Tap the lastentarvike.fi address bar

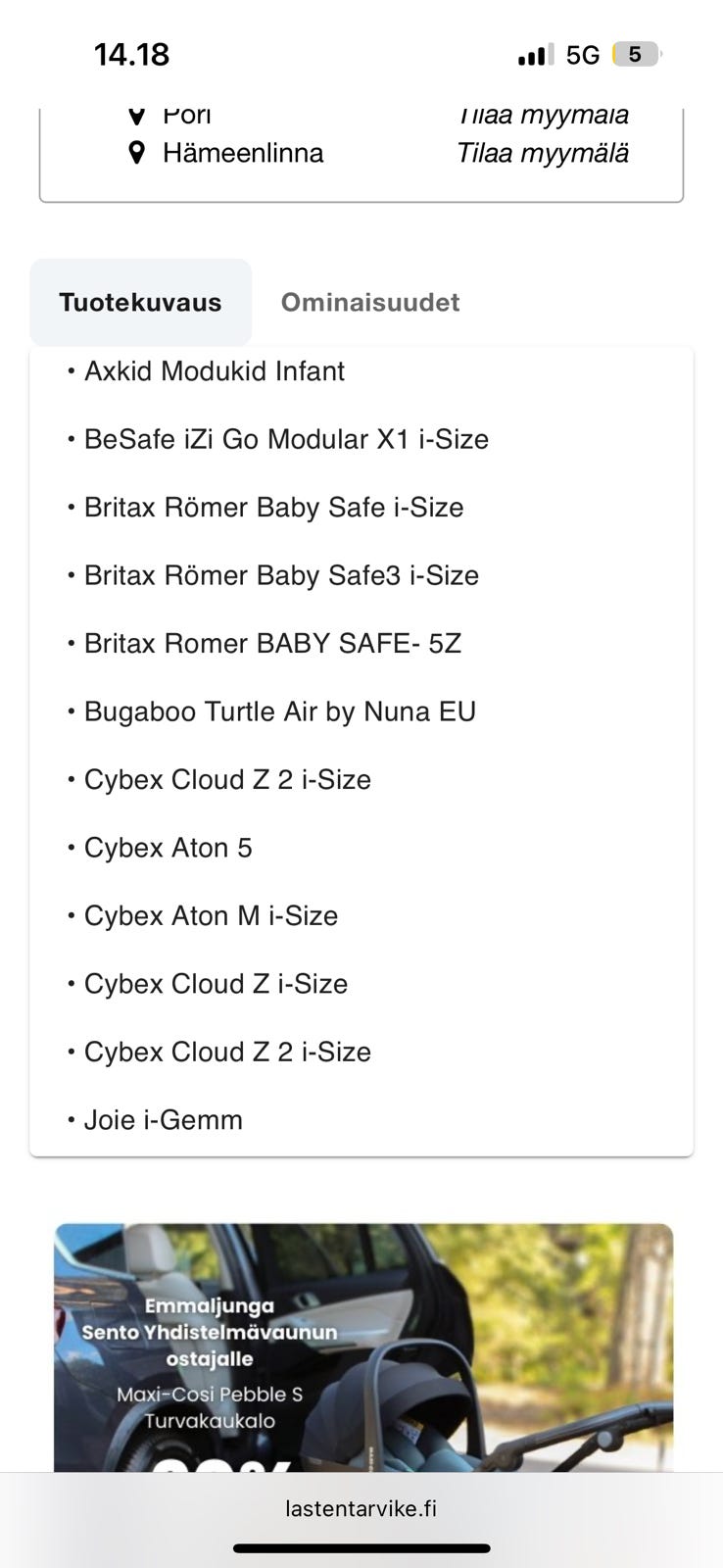tap(361, 1508)
